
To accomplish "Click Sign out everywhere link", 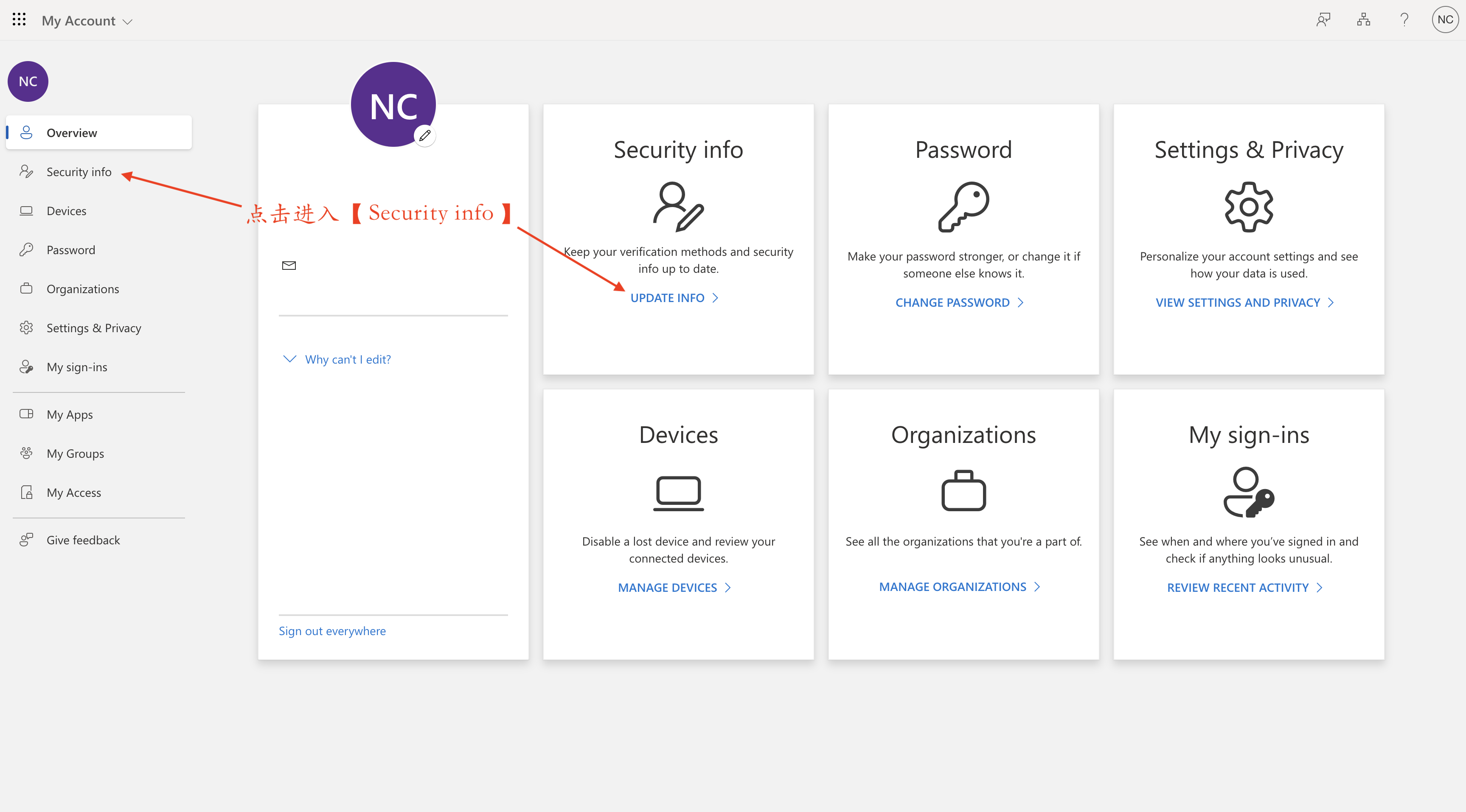I will point(332,631).
